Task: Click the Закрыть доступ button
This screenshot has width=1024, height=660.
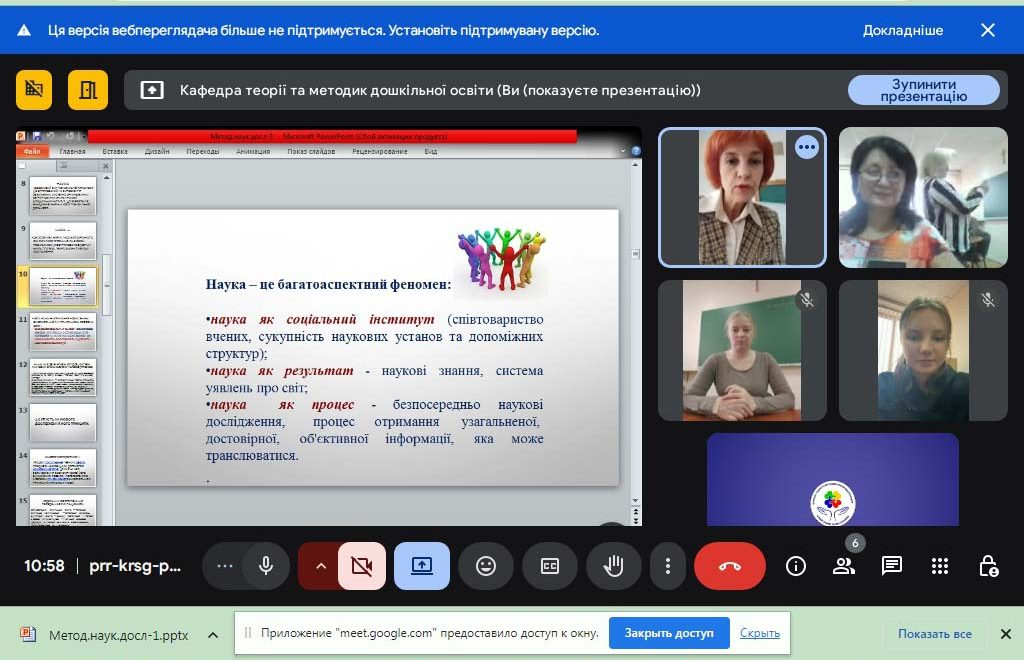Action: click(668, 633)
